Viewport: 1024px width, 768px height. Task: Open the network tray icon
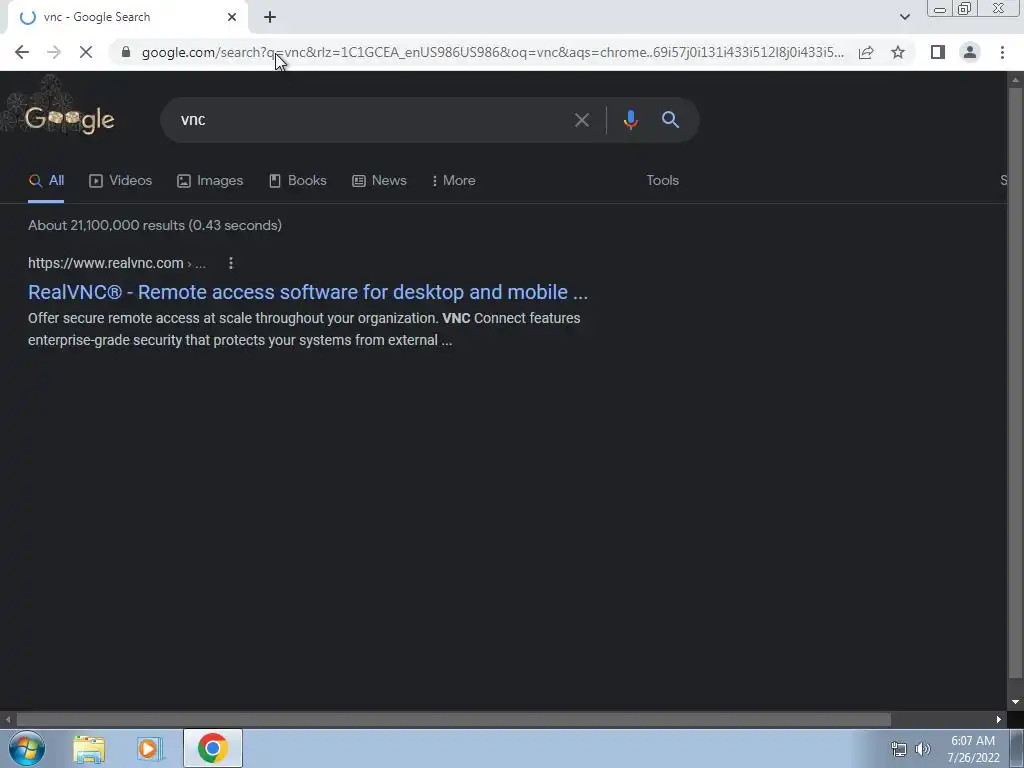[899, 749]
